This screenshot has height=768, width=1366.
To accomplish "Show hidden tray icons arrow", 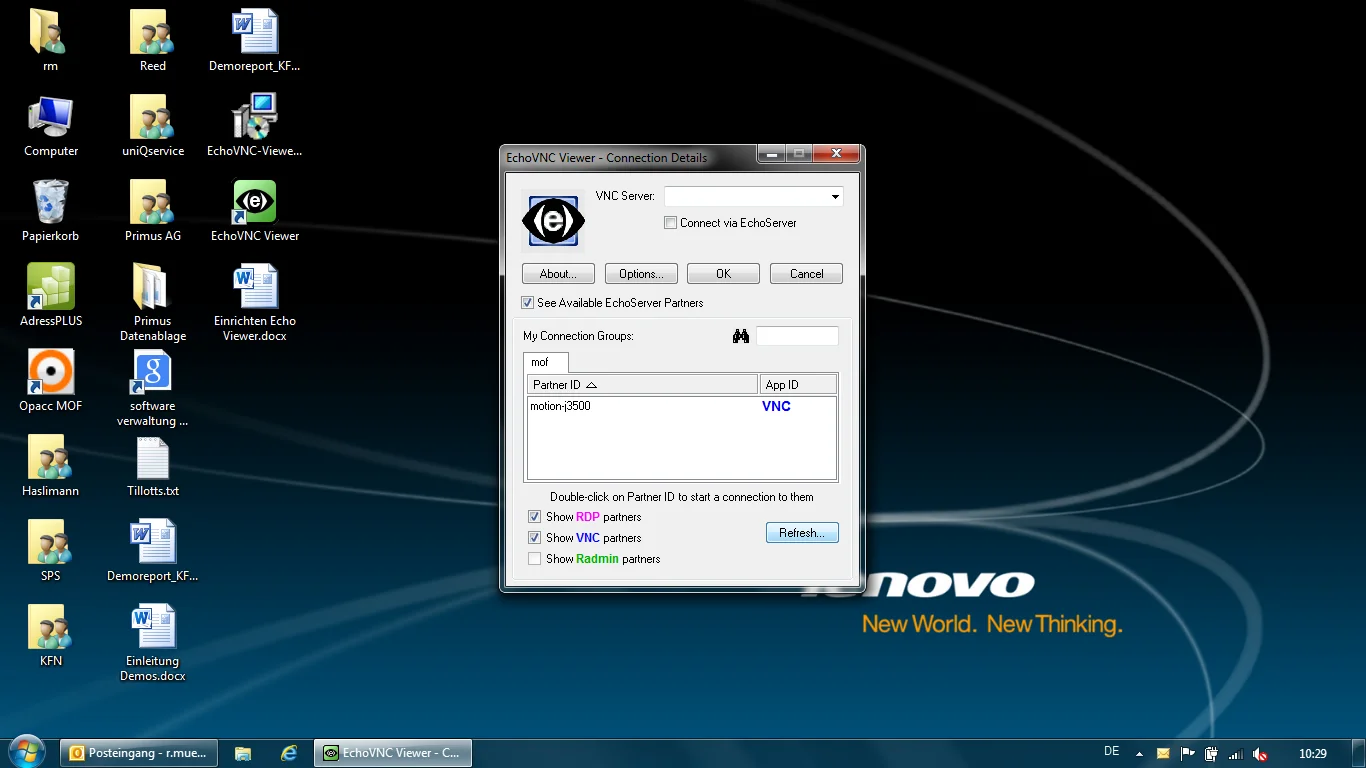I will point(1137,754).
